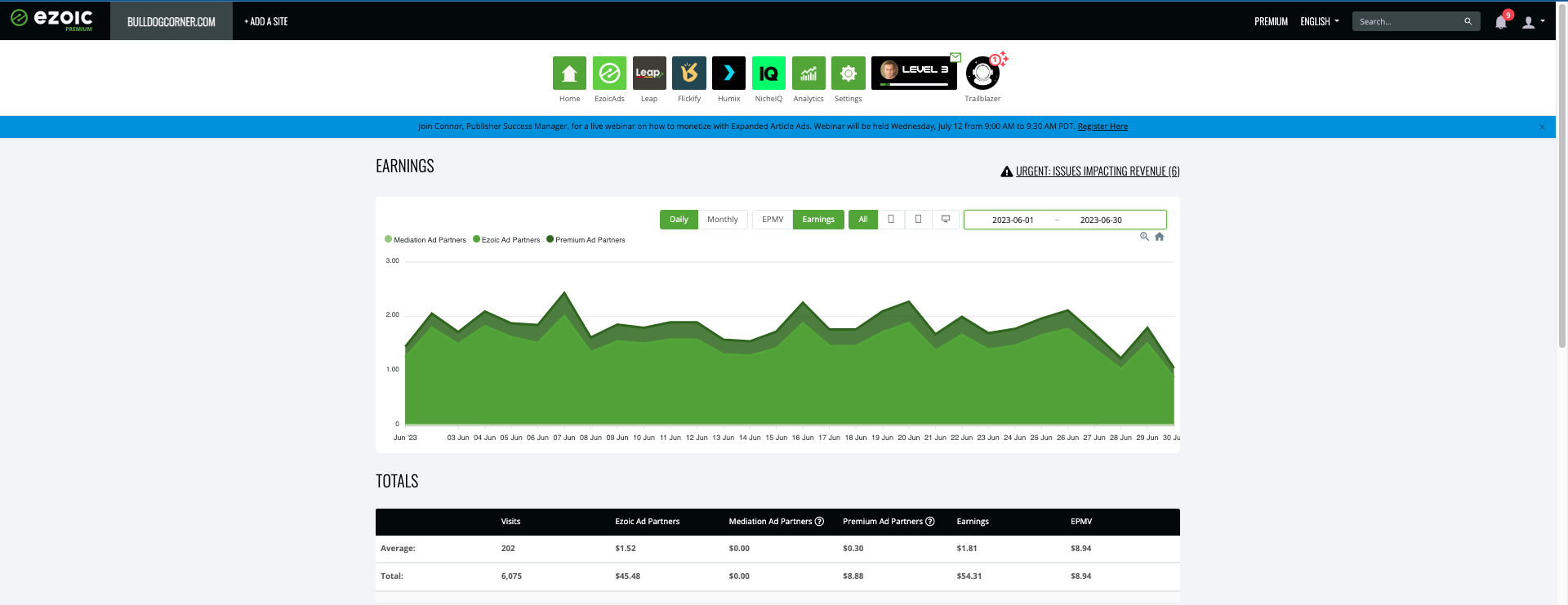Click the Ezoic Premium logo
This screenshot has width=1568, height=605.
coord(51,20)
